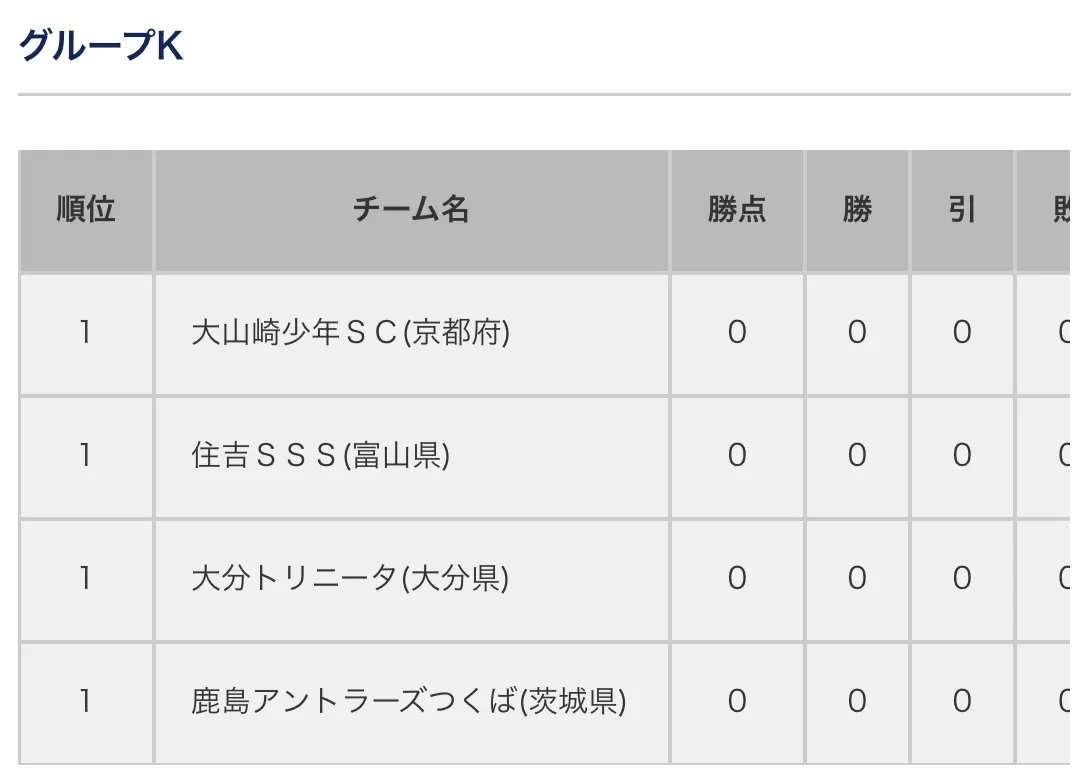Select team 鹿島アントラーズつくば(茨城県)
This screenshot has height=784, width=1090.
point(408,702)
